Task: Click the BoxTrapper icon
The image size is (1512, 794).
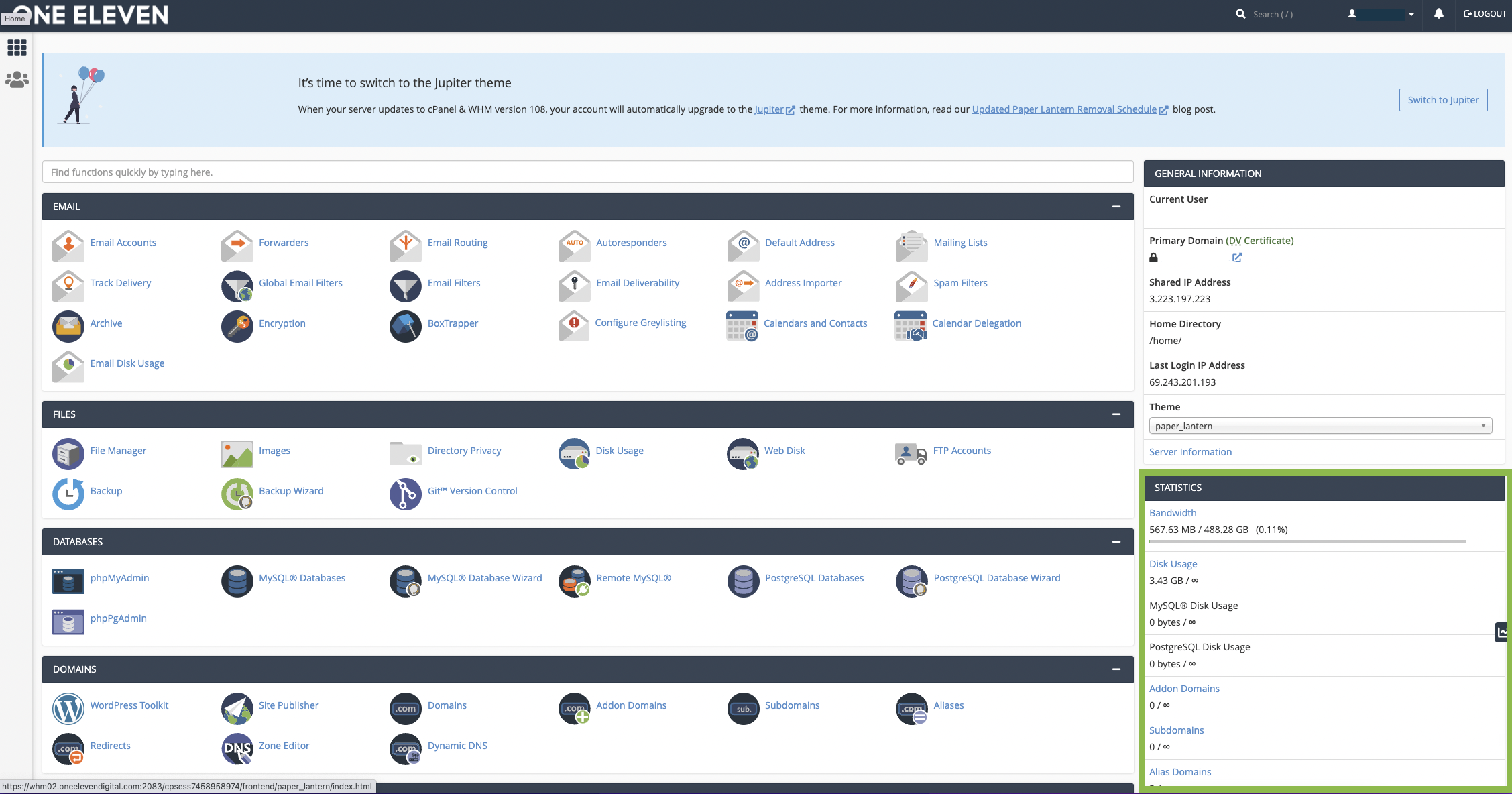Action: coord(406,327)
